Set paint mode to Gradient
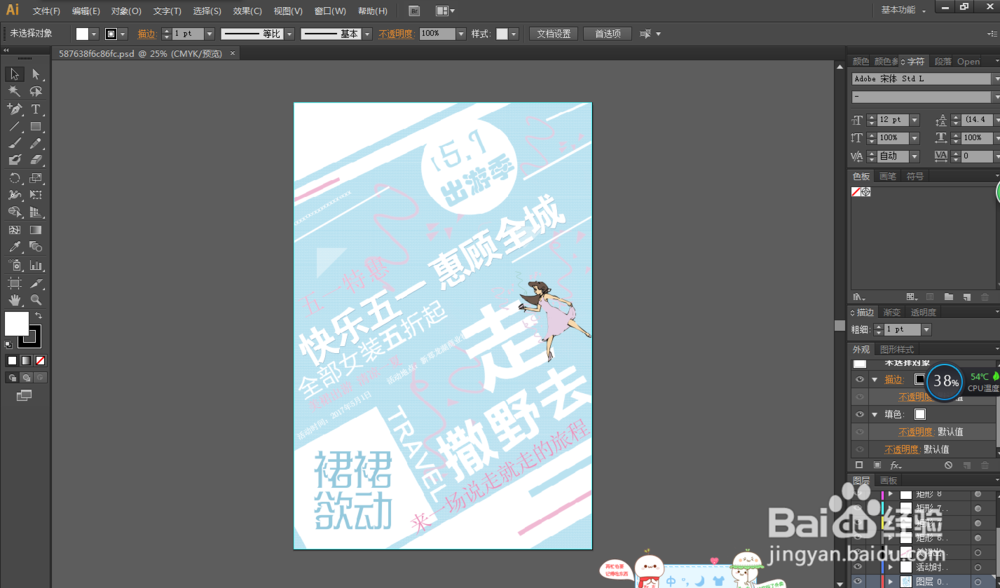 [x=26, y=361]
